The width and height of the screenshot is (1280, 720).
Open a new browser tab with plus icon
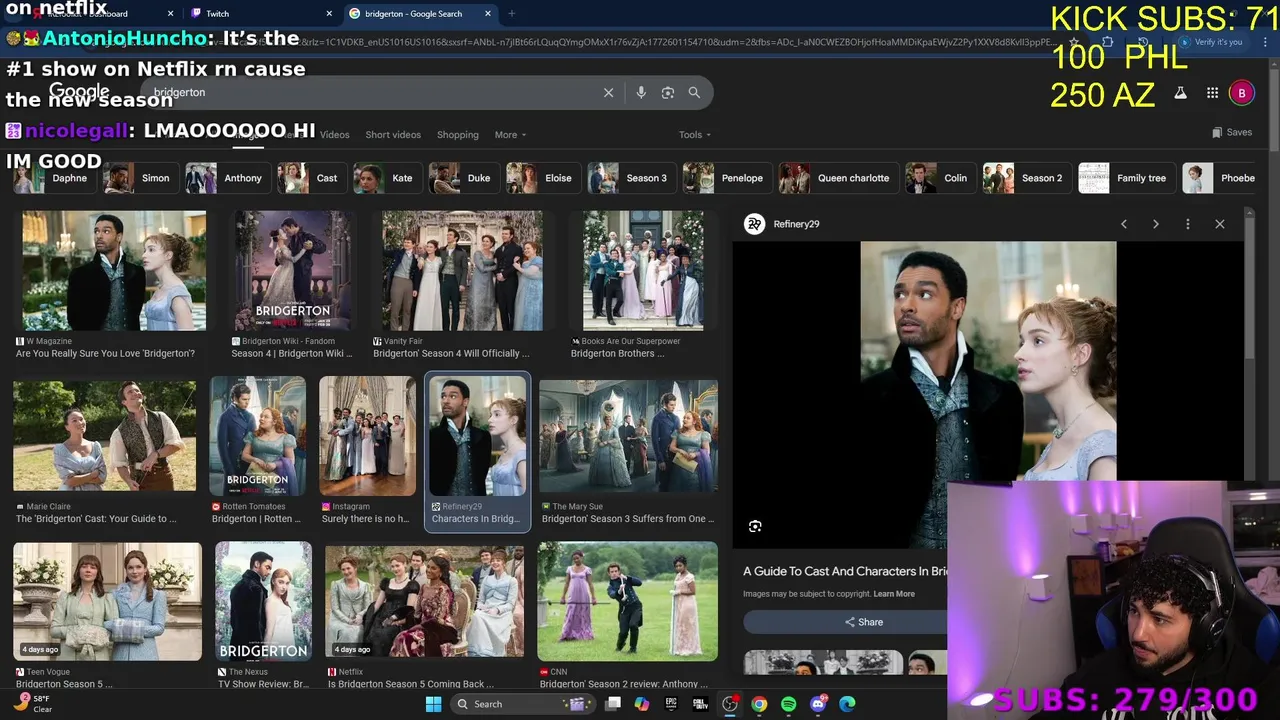coord(511,14)
